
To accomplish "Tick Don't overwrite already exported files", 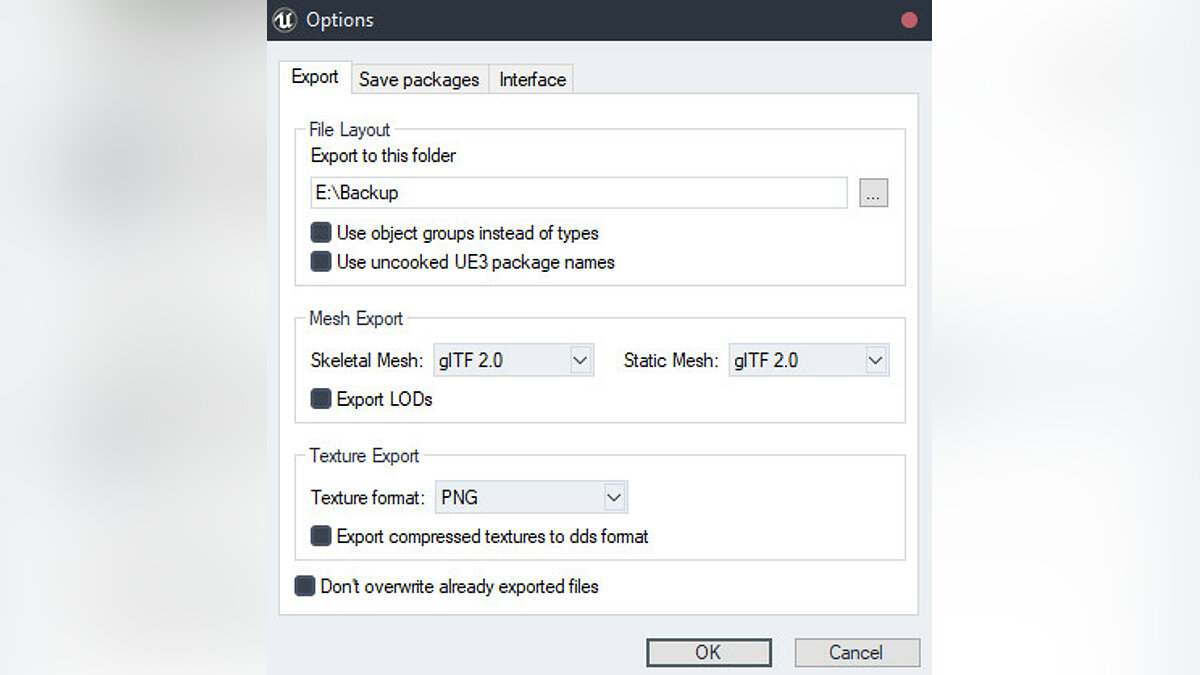I will click(x=305, y=586).
